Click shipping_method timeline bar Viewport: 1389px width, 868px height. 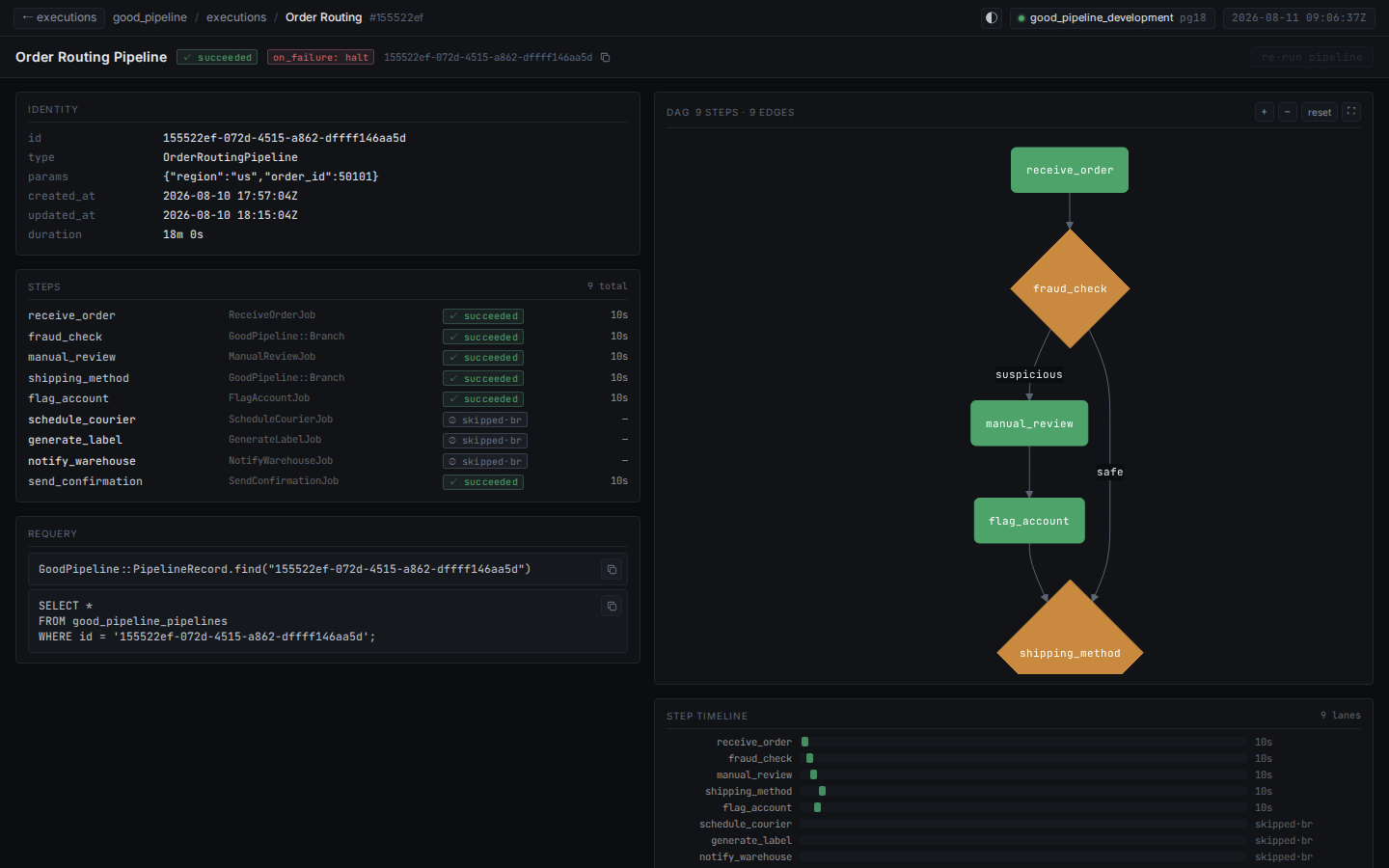click(x=822, y=792)
